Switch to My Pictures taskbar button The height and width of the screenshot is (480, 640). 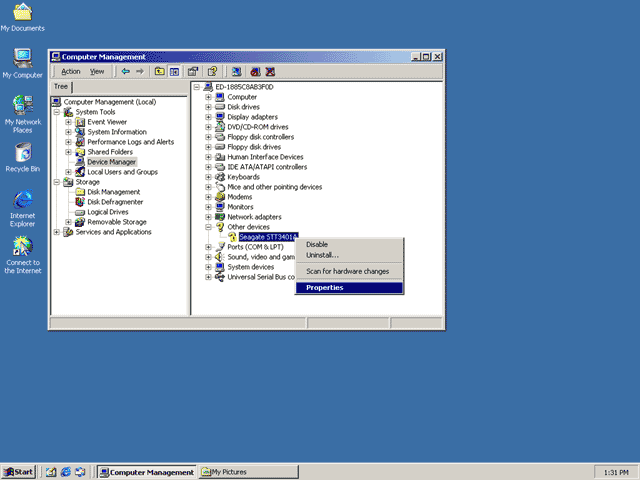click(249, 472)
